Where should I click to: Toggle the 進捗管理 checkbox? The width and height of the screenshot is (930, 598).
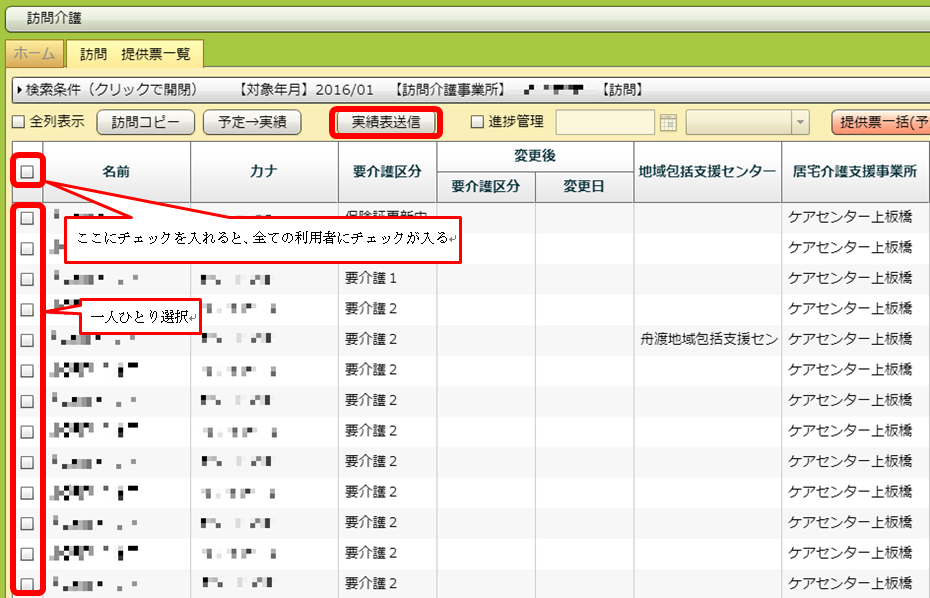click(x=478, y=122)
